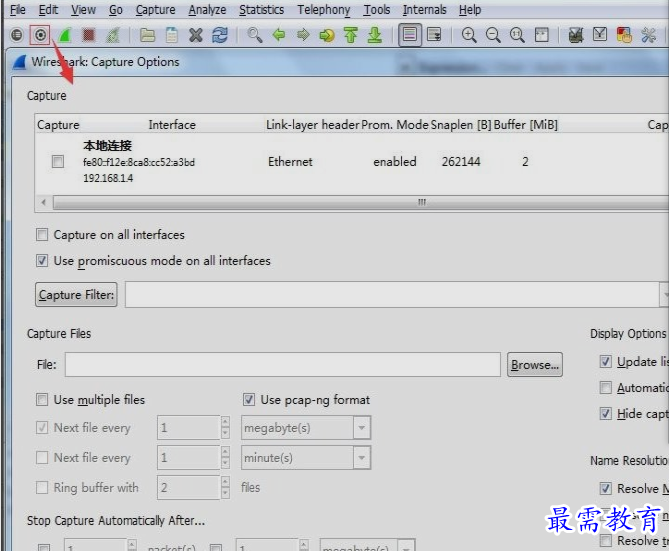Click stepper of Ring buffer files count
The width and height of the screenshot is (669, 551).
click(225, 488)
